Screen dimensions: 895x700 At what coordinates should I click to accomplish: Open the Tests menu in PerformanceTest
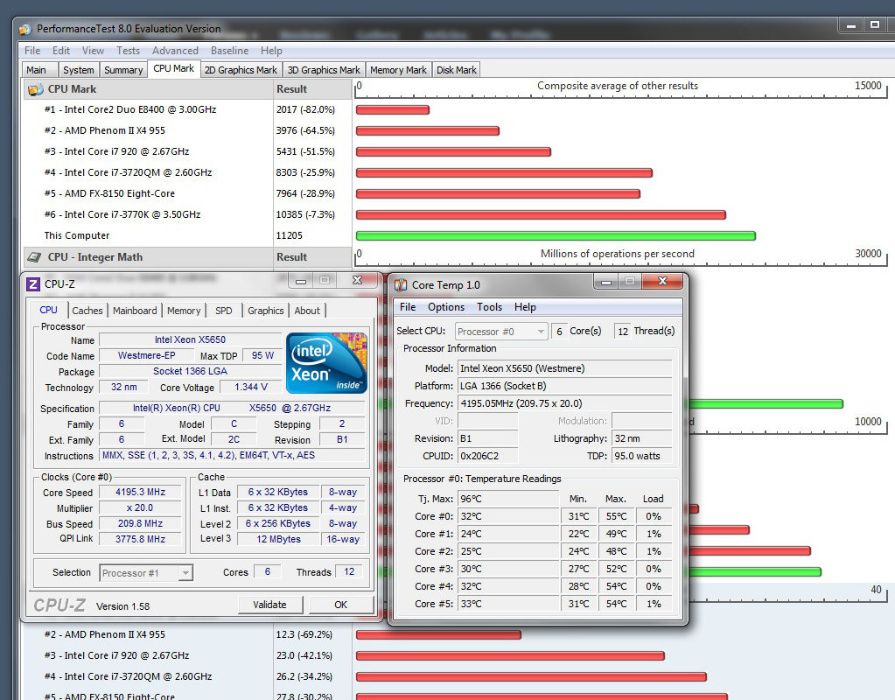pos(128,50)
